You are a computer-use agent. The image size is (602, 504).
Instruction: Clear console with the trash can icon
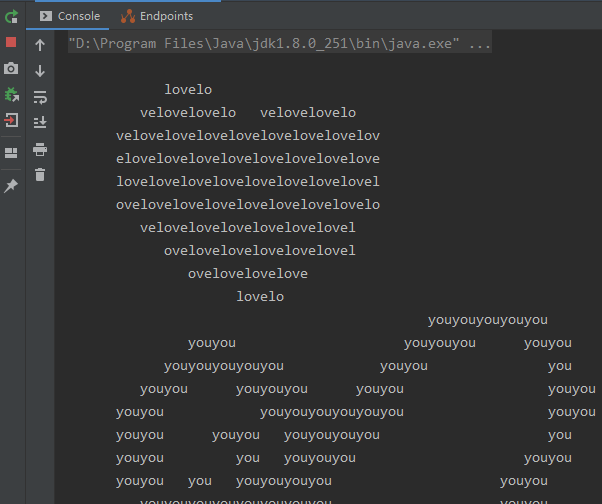(x=40, y=175)
